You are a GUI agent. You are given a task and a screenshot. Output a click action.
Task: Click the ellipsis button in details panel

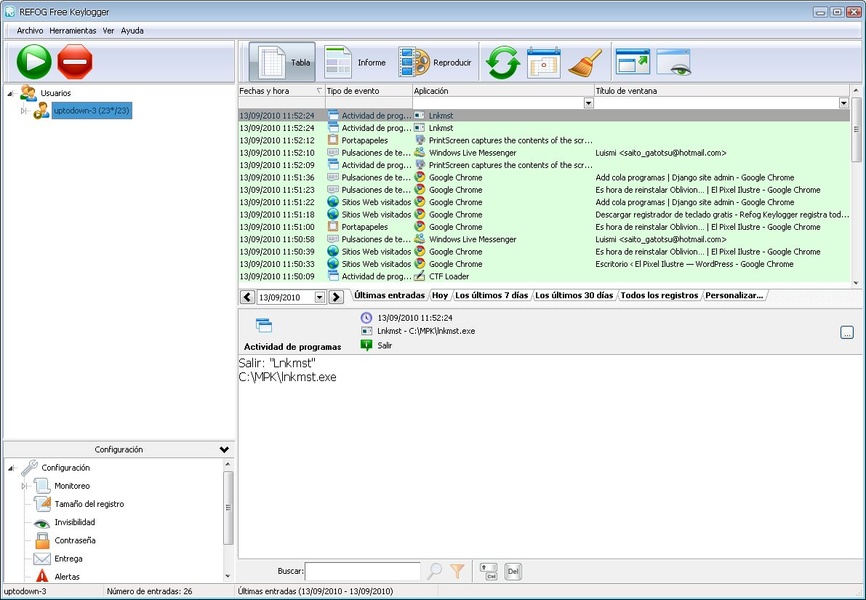(846, 333)
